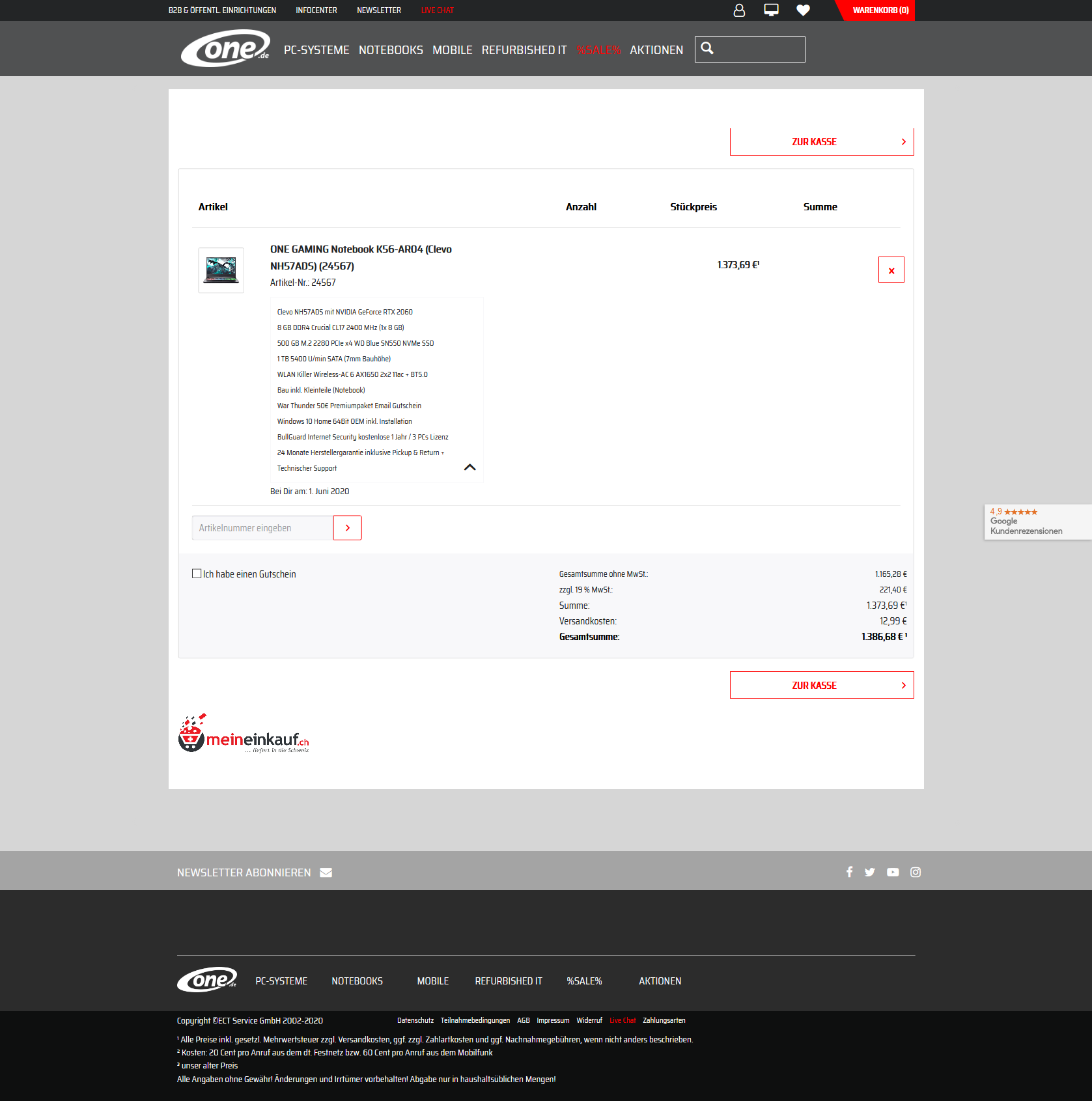
Task: Open LIVE CHAT top link
Action: pyautogui.click(x=438, y=10)
